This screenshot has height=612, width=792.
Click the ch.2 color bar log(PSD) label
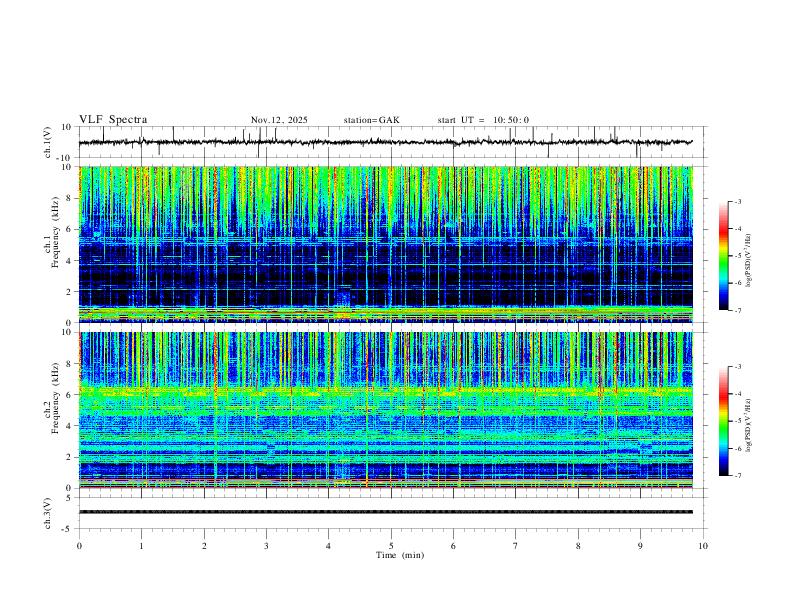pos(749,425)
